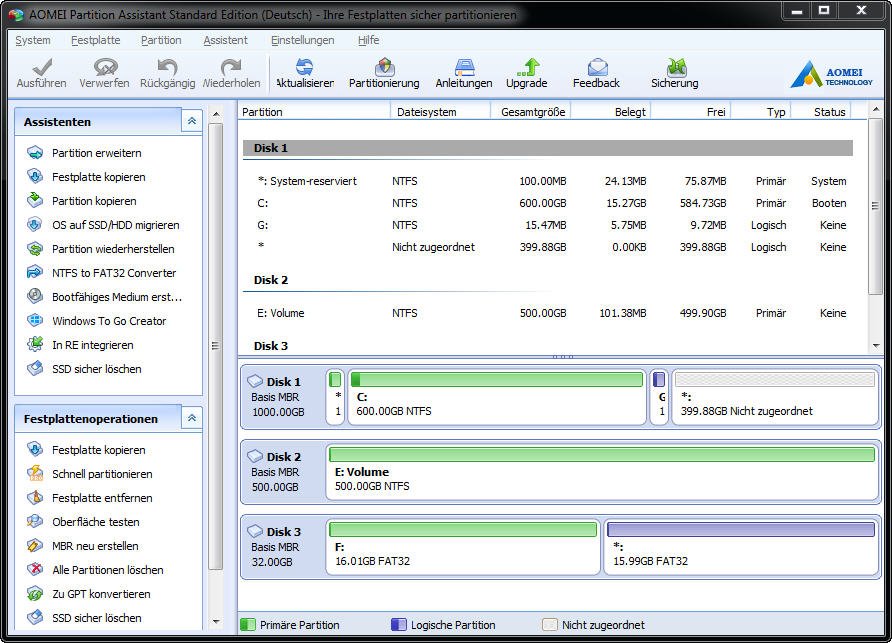The image size is (892, 643).
Task: Sort by the Status column header
Action: 821,112
